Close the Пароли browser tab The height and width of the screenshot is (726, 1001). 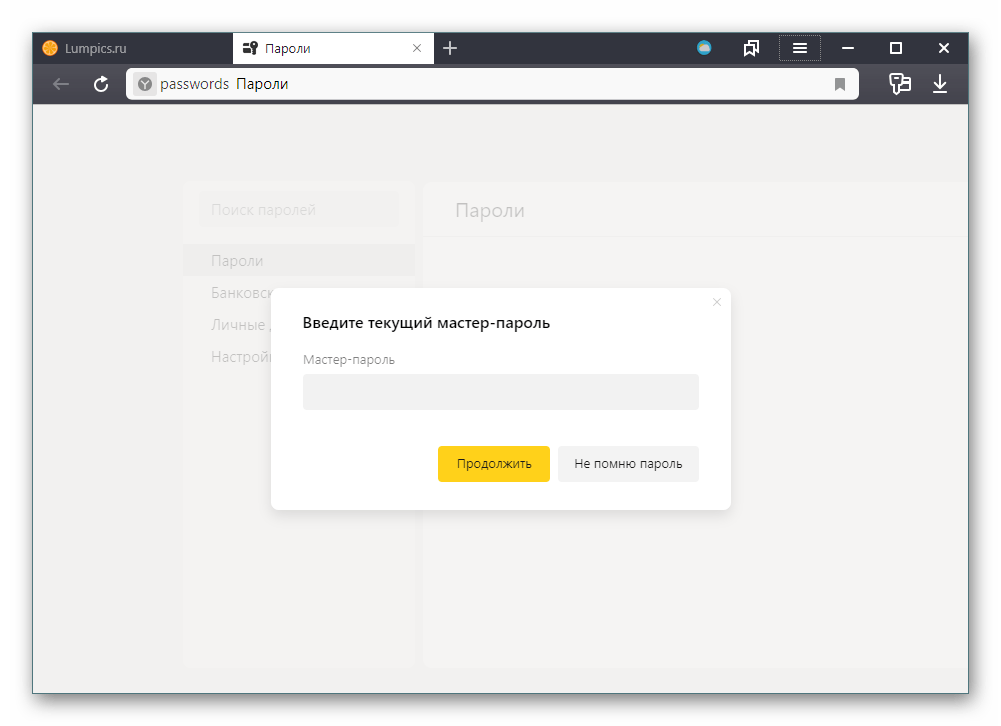tap(417, 48)
